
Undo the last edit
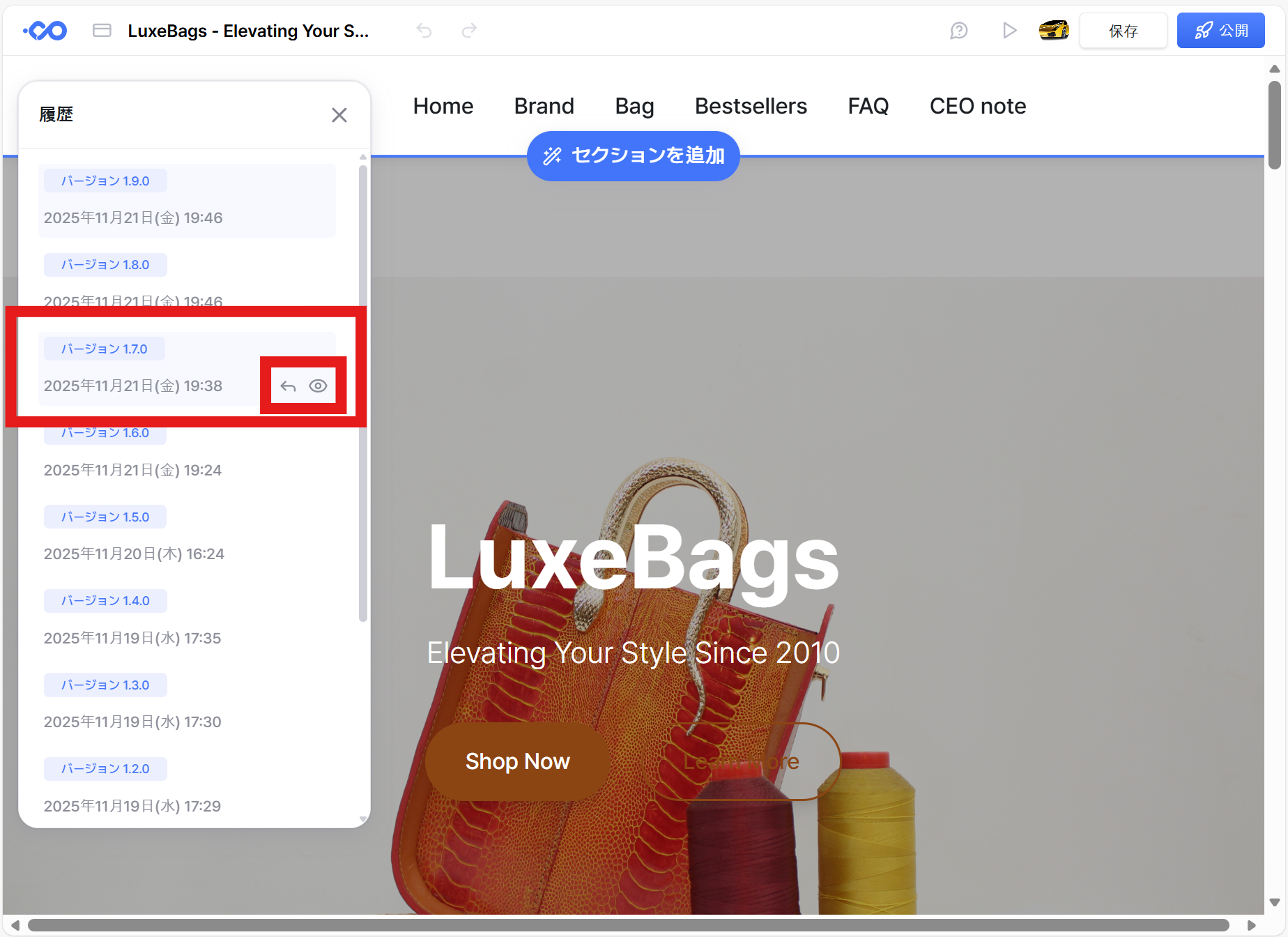point(424,31)
